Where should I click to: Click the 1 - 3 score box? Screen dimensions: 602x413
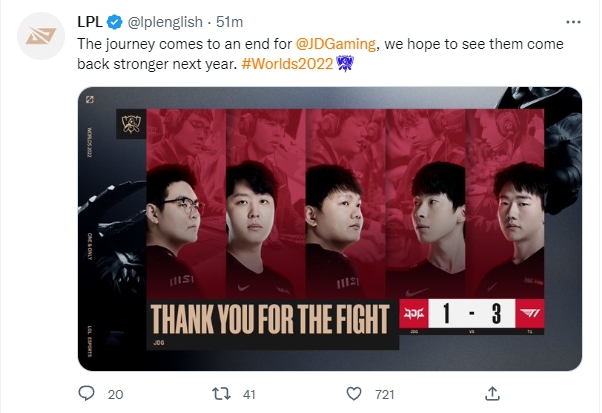(x=471, y=314)
